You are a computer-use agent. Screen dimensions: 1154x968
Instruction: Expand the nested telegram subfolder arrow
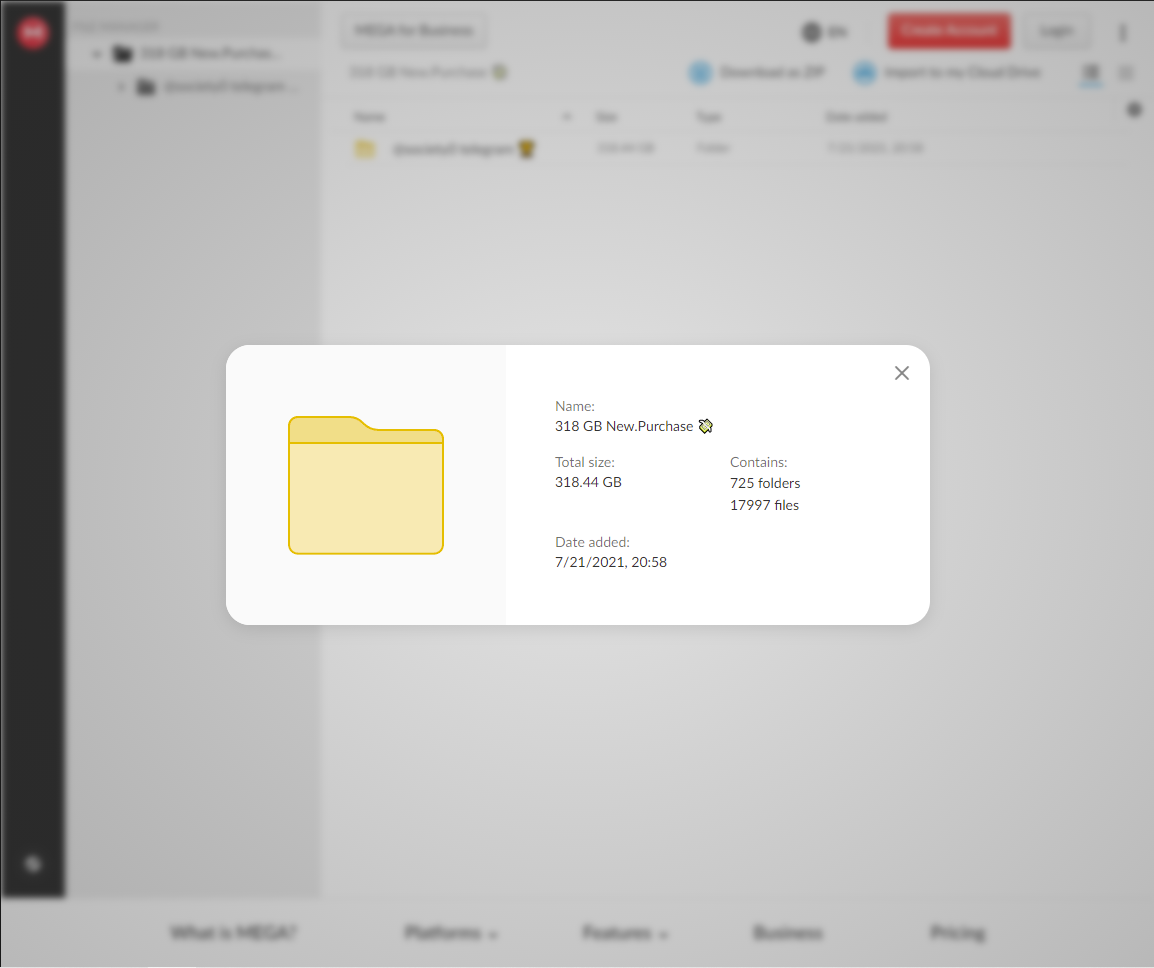point(121,88)
